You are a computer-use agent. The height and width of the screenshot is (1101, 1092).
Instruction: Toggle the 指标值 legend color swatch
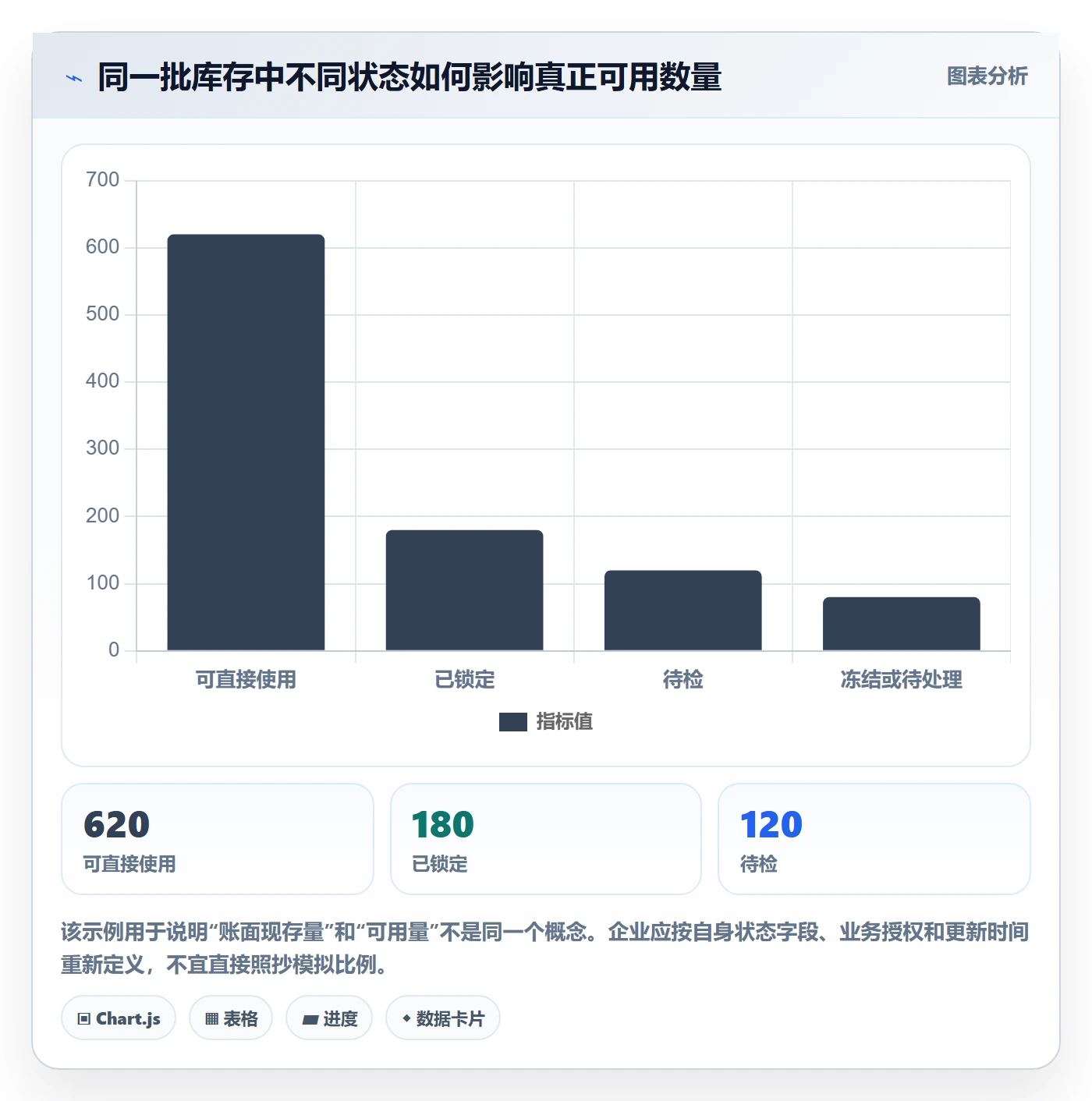click(513, 722)
